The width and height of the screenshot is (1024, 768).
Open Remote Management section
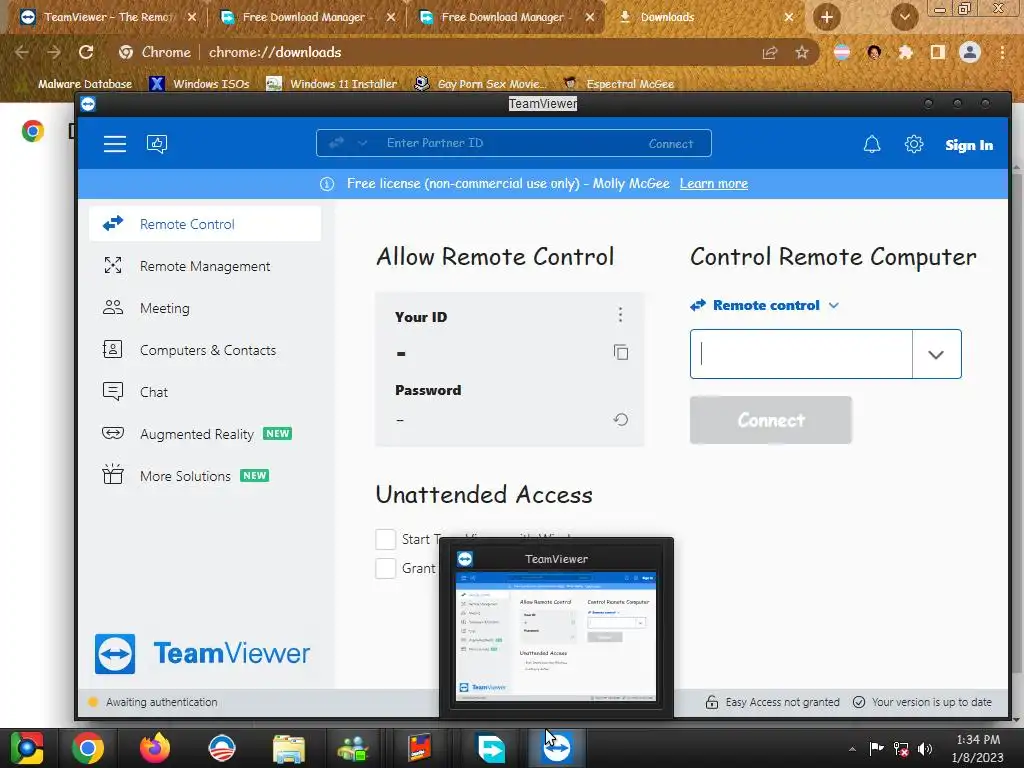[205, 266]
